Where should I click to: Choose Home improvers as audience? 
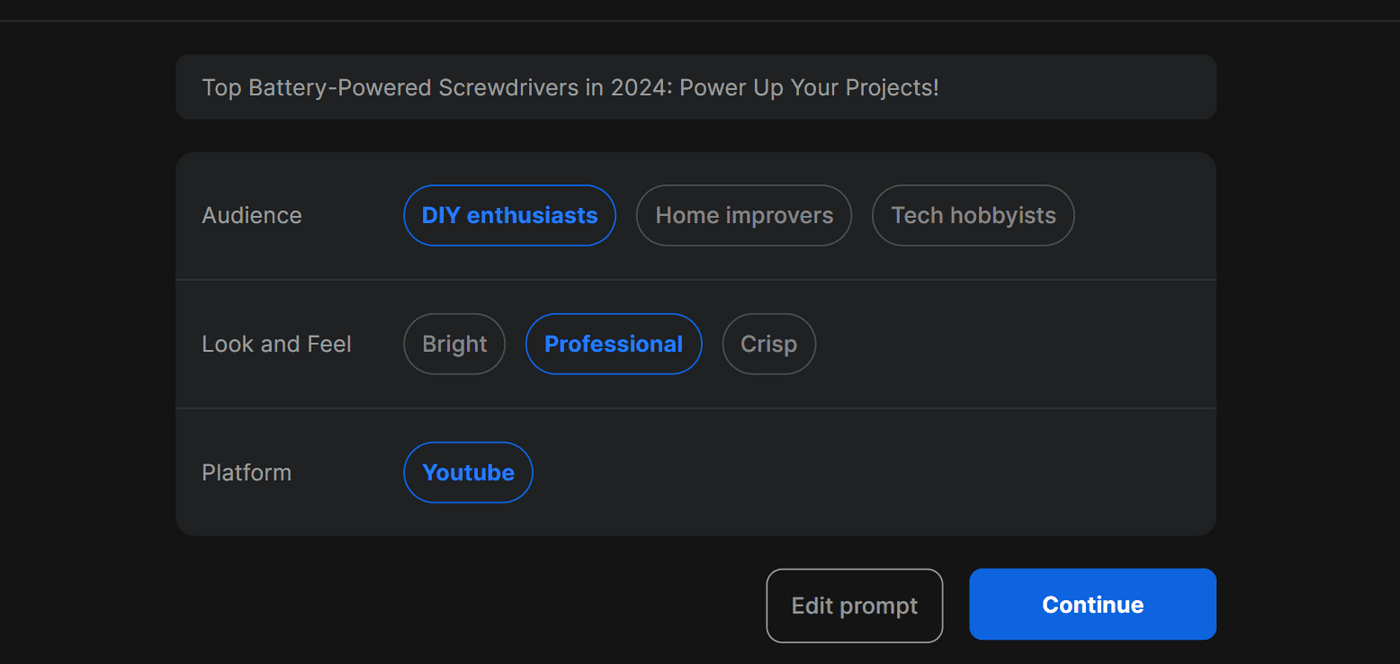743,215
